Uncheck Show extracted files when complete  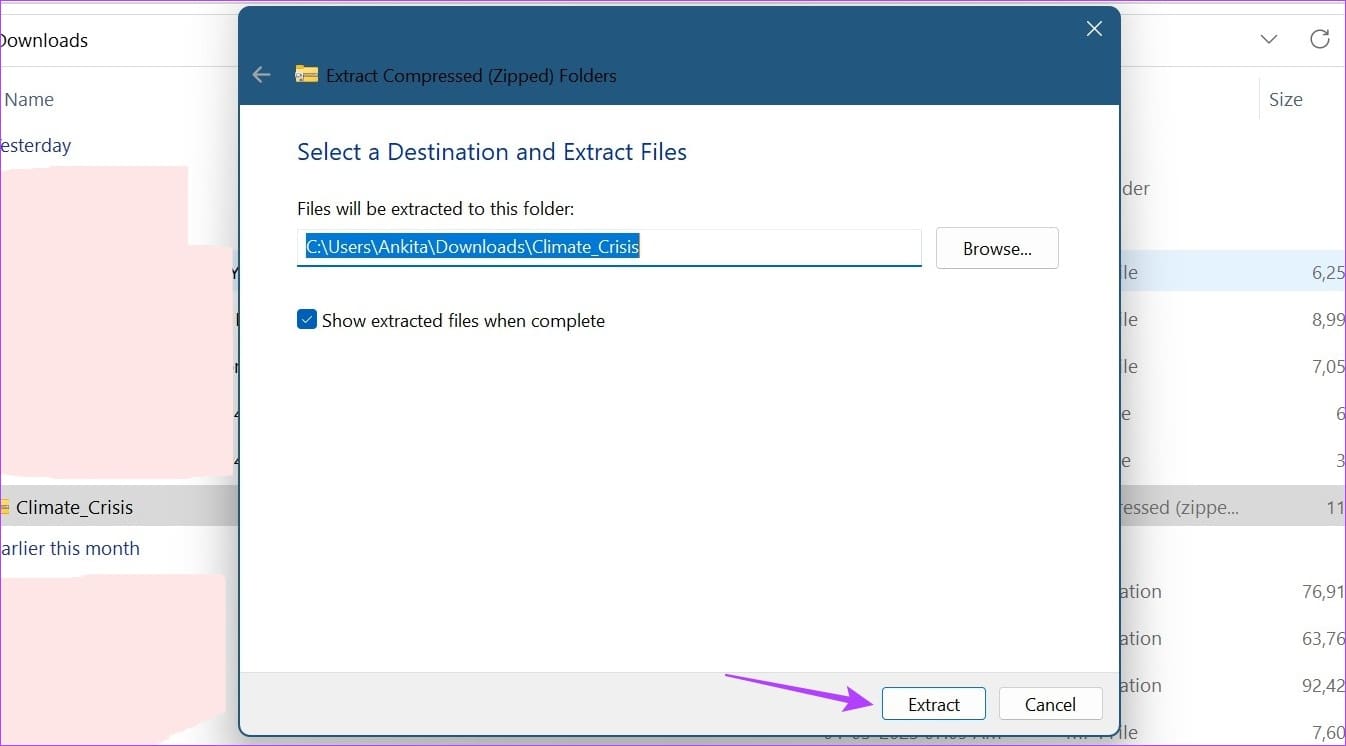click(x=307, y=320)
